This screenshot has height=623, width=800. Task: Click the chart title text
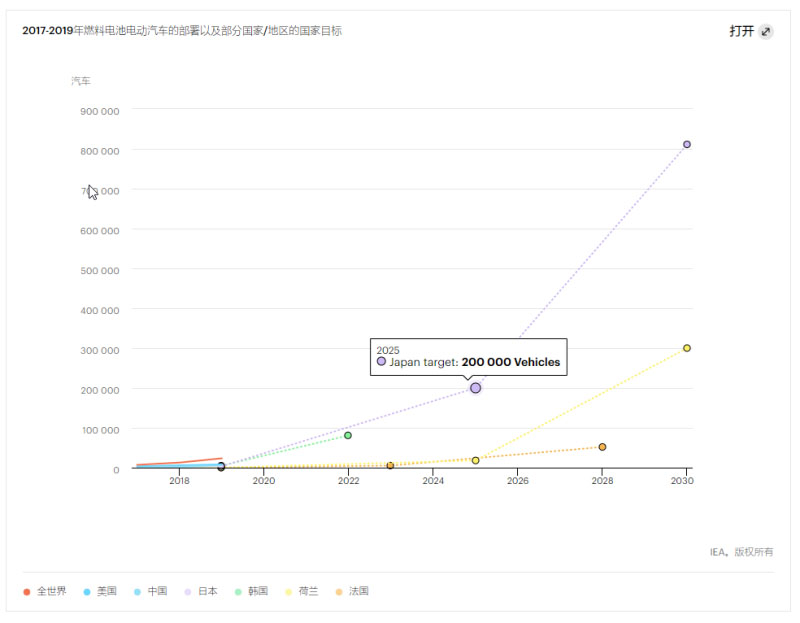[182, 31]
